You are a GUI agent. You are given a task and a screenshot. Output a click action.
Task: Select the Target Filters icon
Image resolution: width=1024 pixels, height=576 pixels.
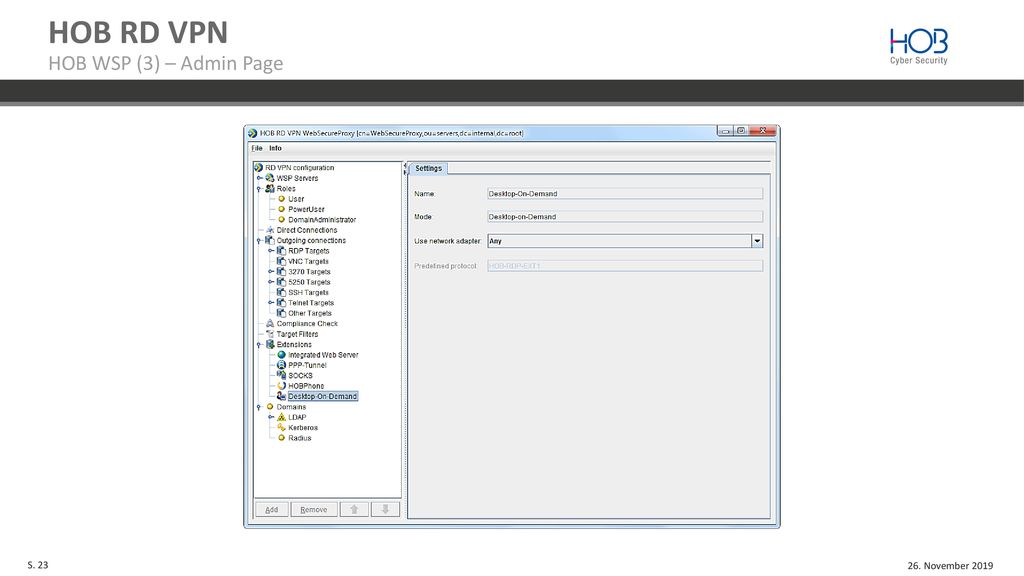(270, 334)
